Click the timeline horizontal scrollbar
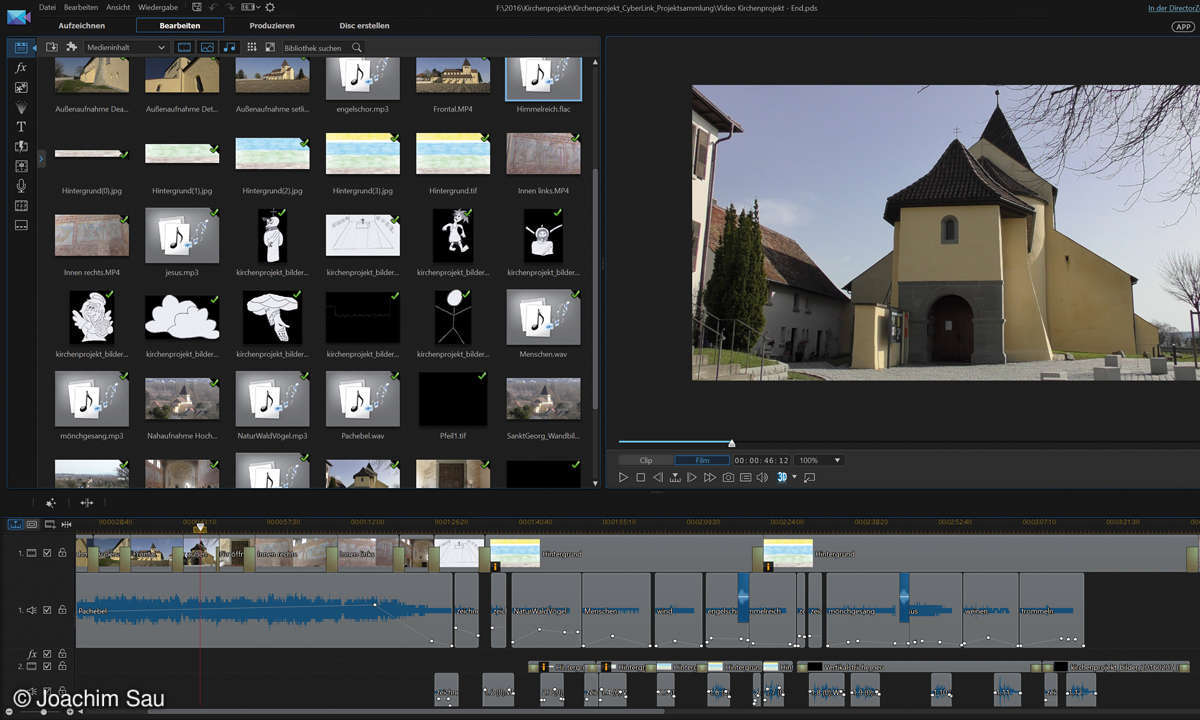The image size is (1200, 720). click(x=405, y=711)
